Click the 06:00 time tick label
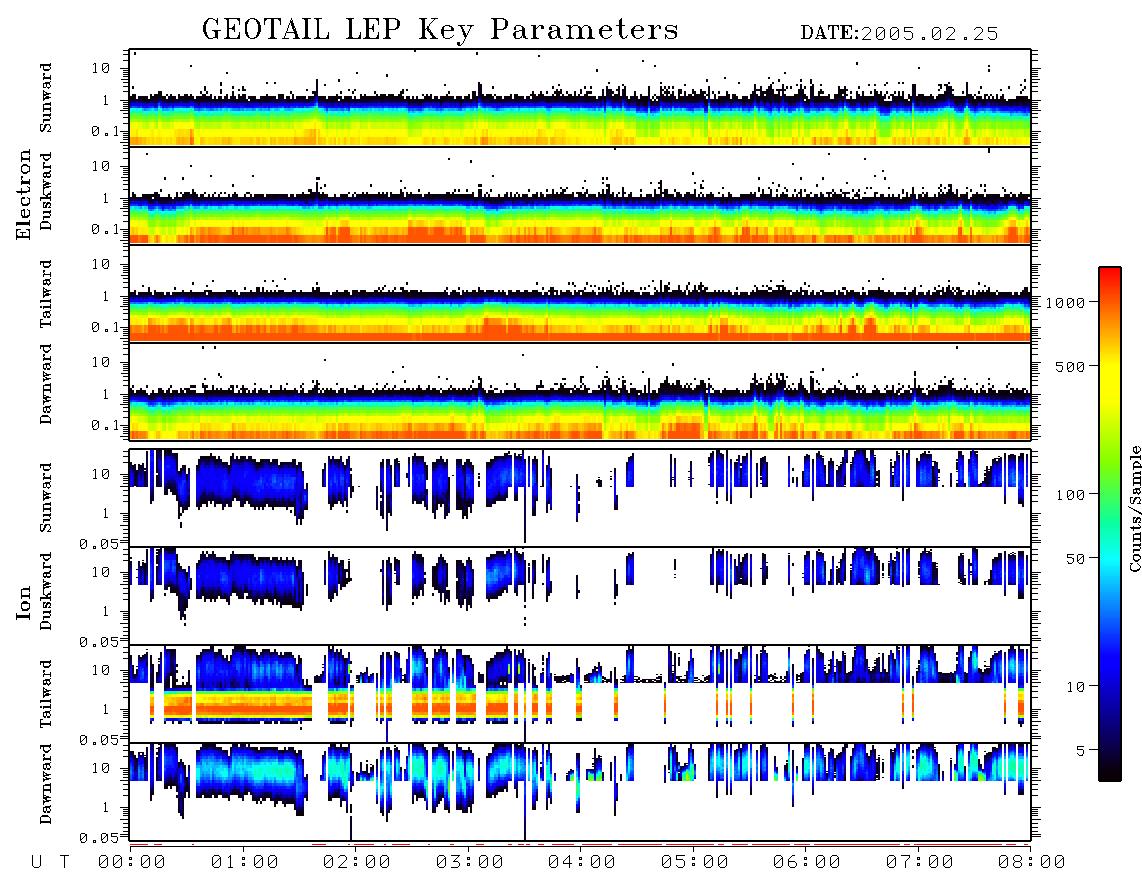This screenshot has height=880, width=1142. pos(807,862)
